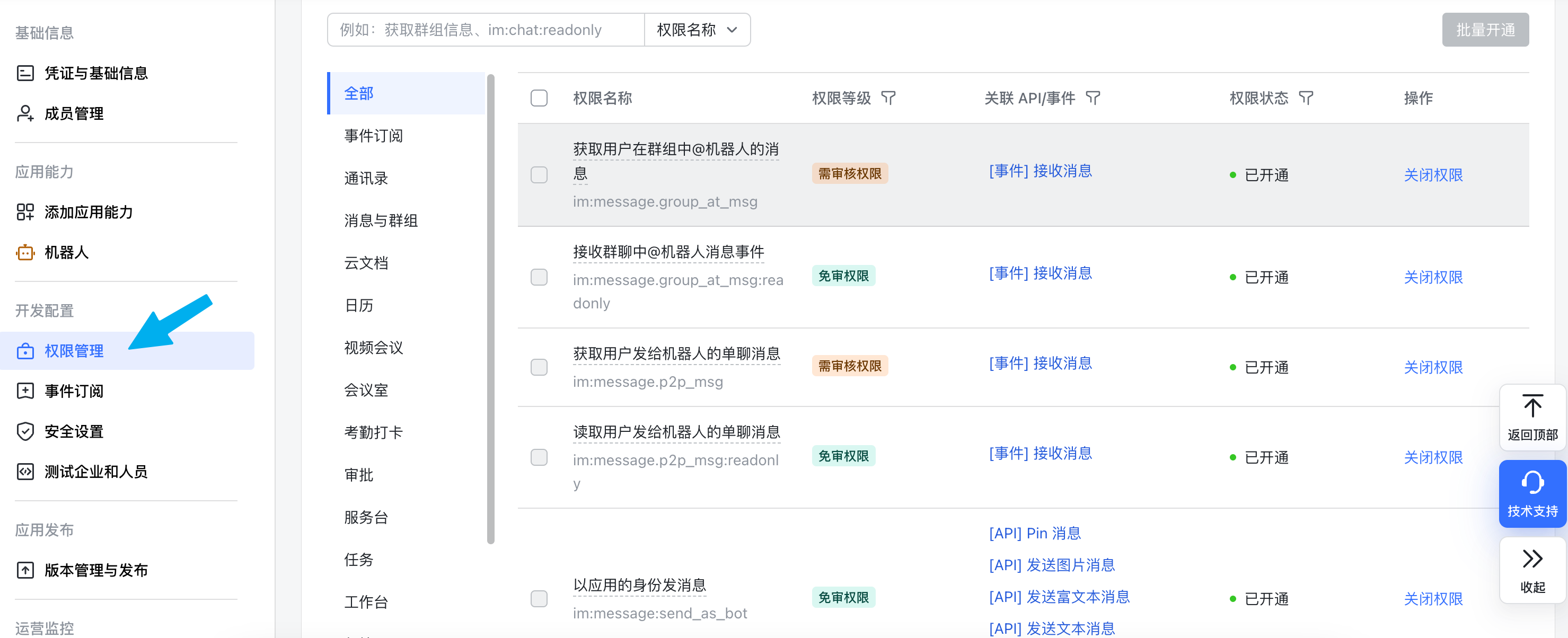The height and width of the screenshot is (638, 1568).
Task: Click the 版本管理与发布 upload icon
Action: 25,570
